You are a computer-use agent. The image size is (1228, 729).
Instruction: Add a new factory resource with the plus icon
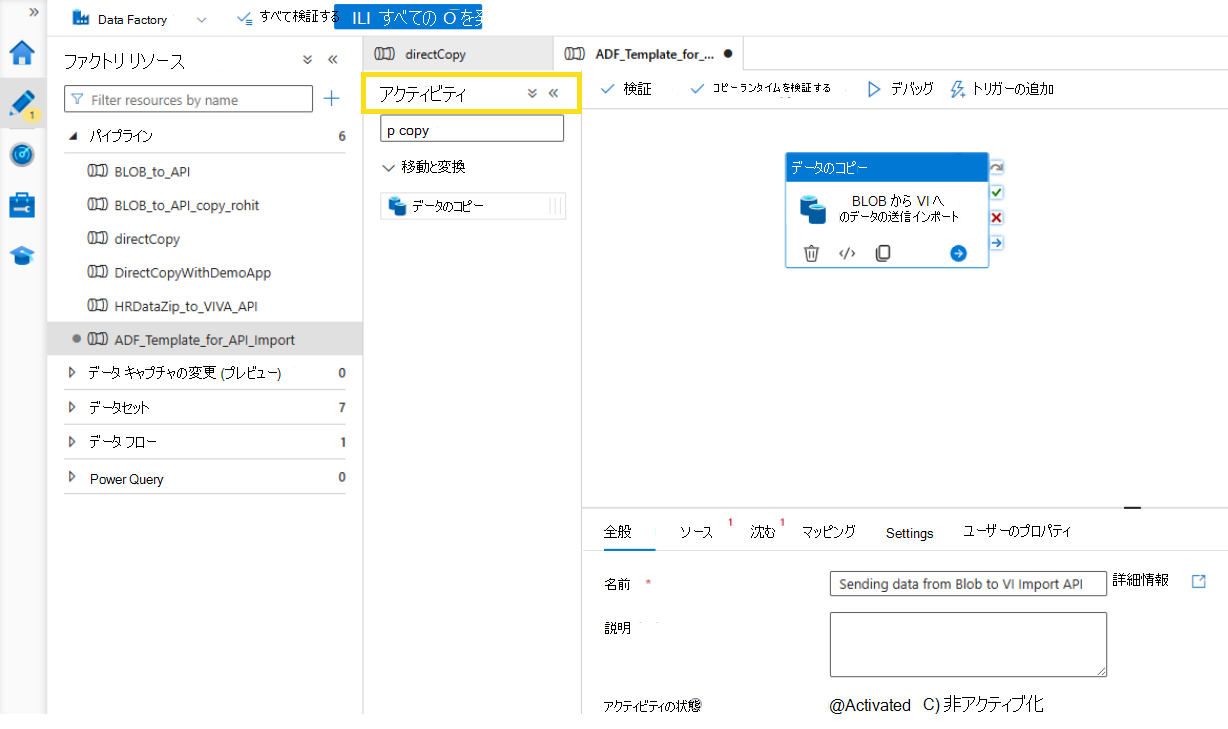(x=331, y=99)
